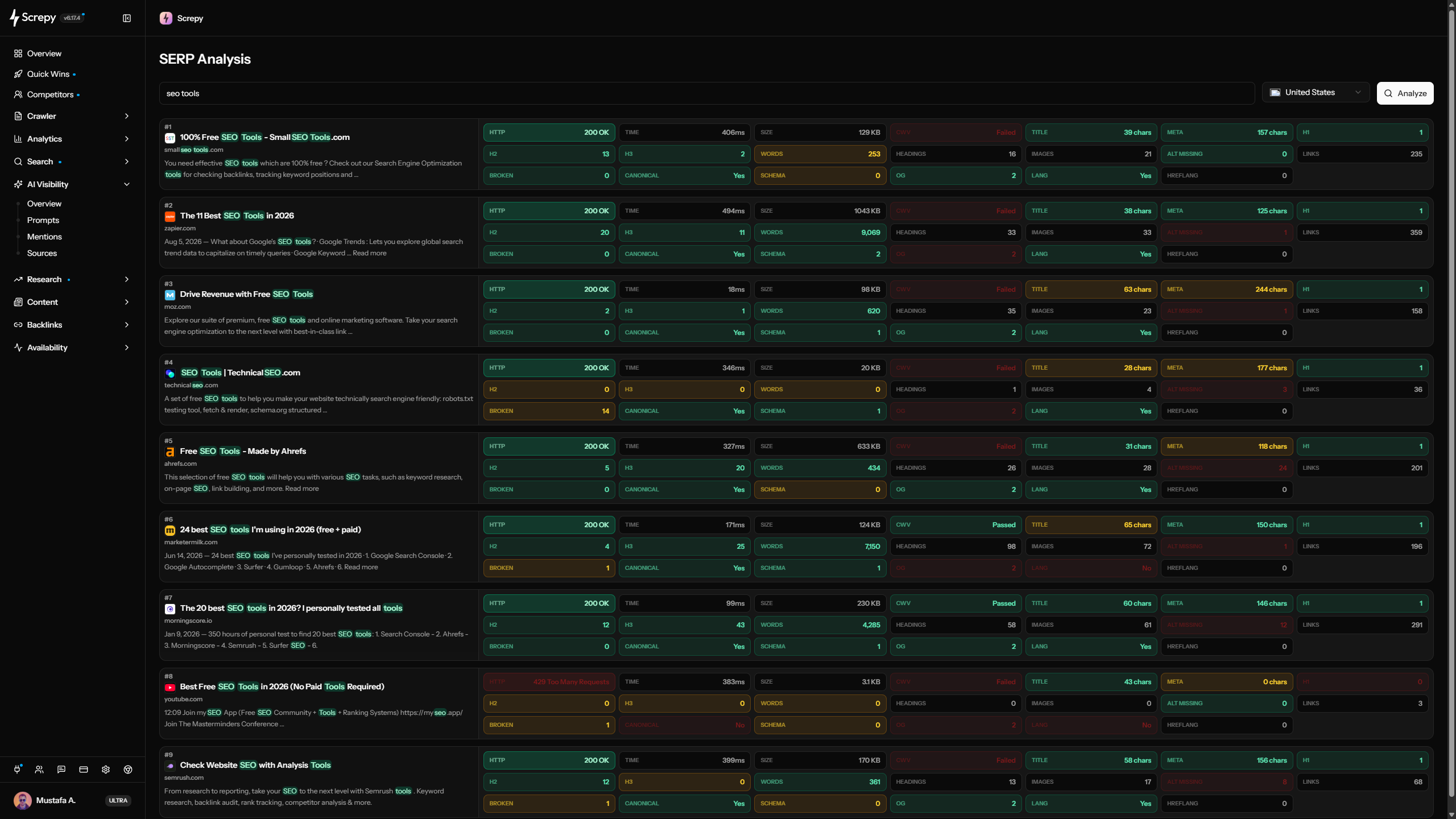Screen dimensions: 1456x819
Task: Open result '100% Free SEO Tools - SmallSEOTools.com'
Action: 265,137
